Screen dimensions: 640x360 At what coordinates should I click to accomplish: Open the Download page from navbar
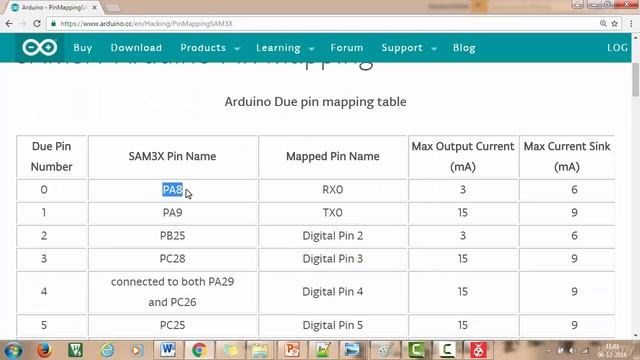(x=136, y=48)
